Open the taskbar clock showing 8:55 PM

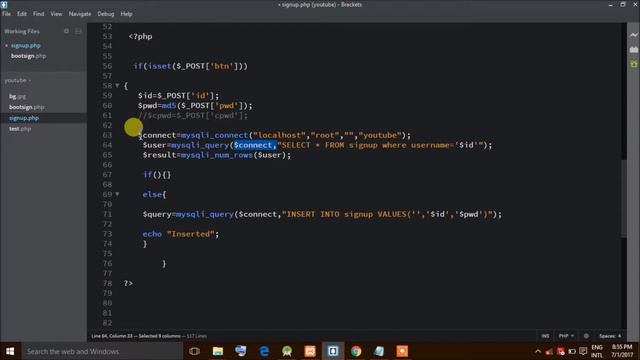coord(622,351)
